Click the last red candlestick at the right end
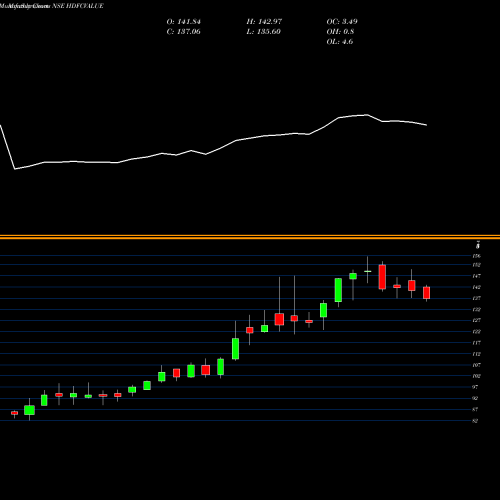 [427, 293]
